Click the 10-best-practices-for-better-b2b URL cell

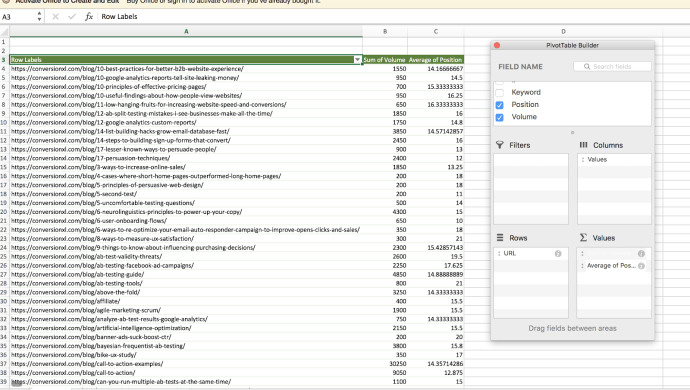(186, 69)
